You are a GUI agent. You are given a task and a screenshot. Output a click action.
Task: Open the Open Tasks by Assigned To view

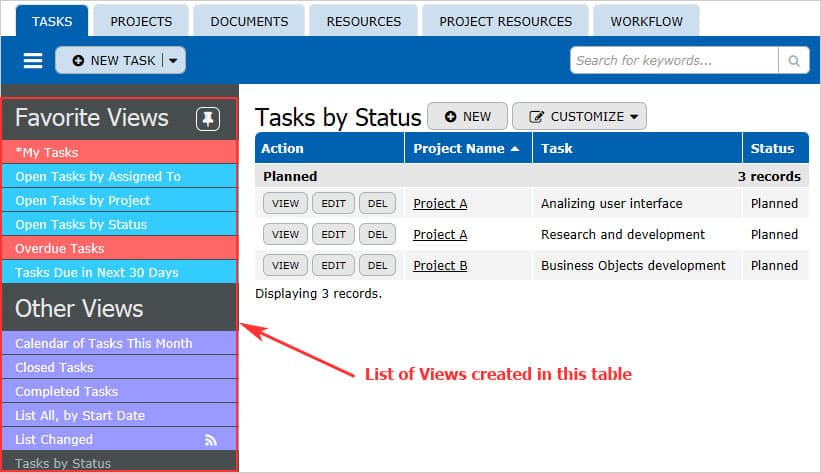119,176
